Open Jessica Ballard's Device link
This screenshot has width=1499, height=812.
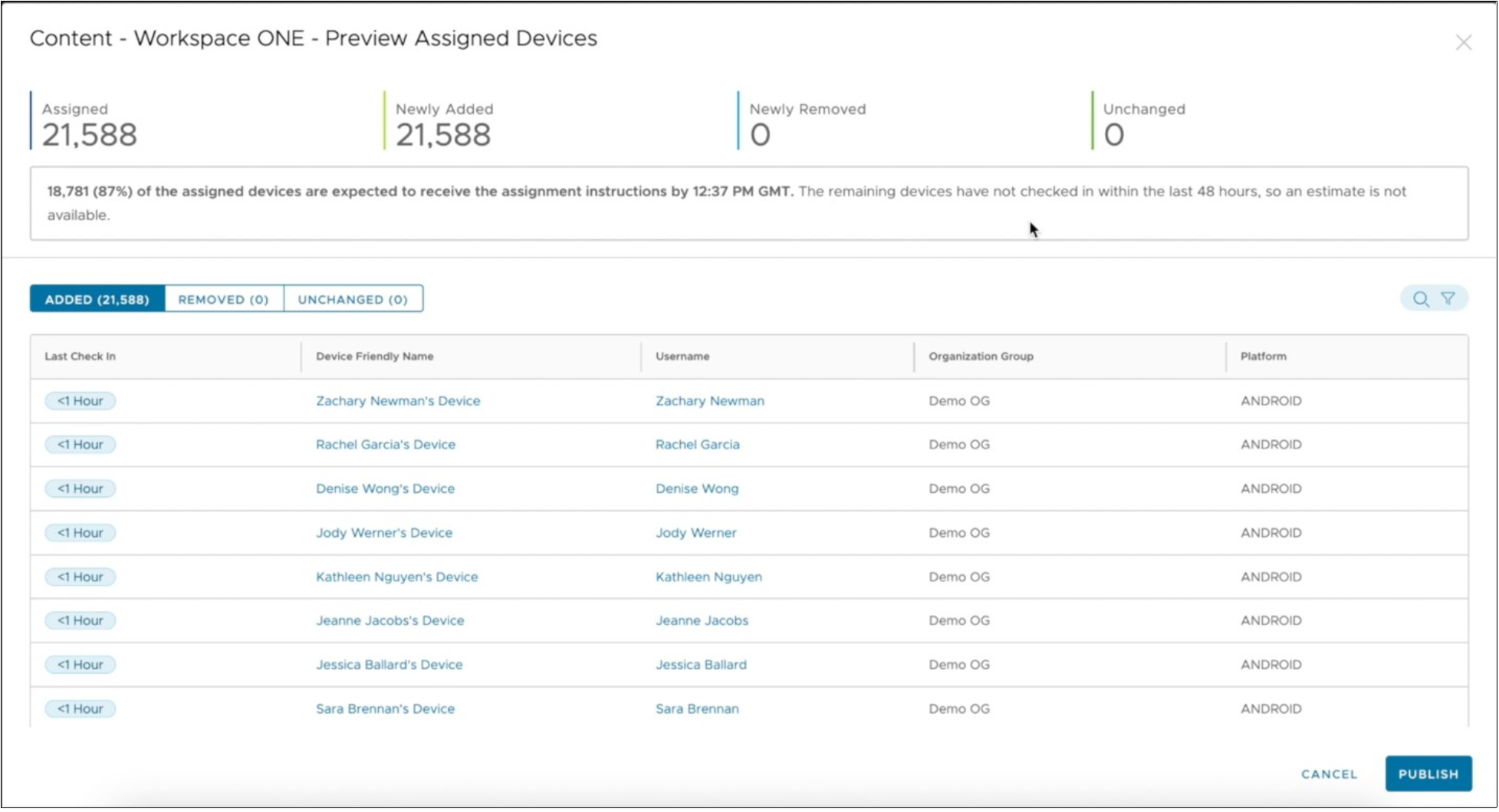coord(389,665)
